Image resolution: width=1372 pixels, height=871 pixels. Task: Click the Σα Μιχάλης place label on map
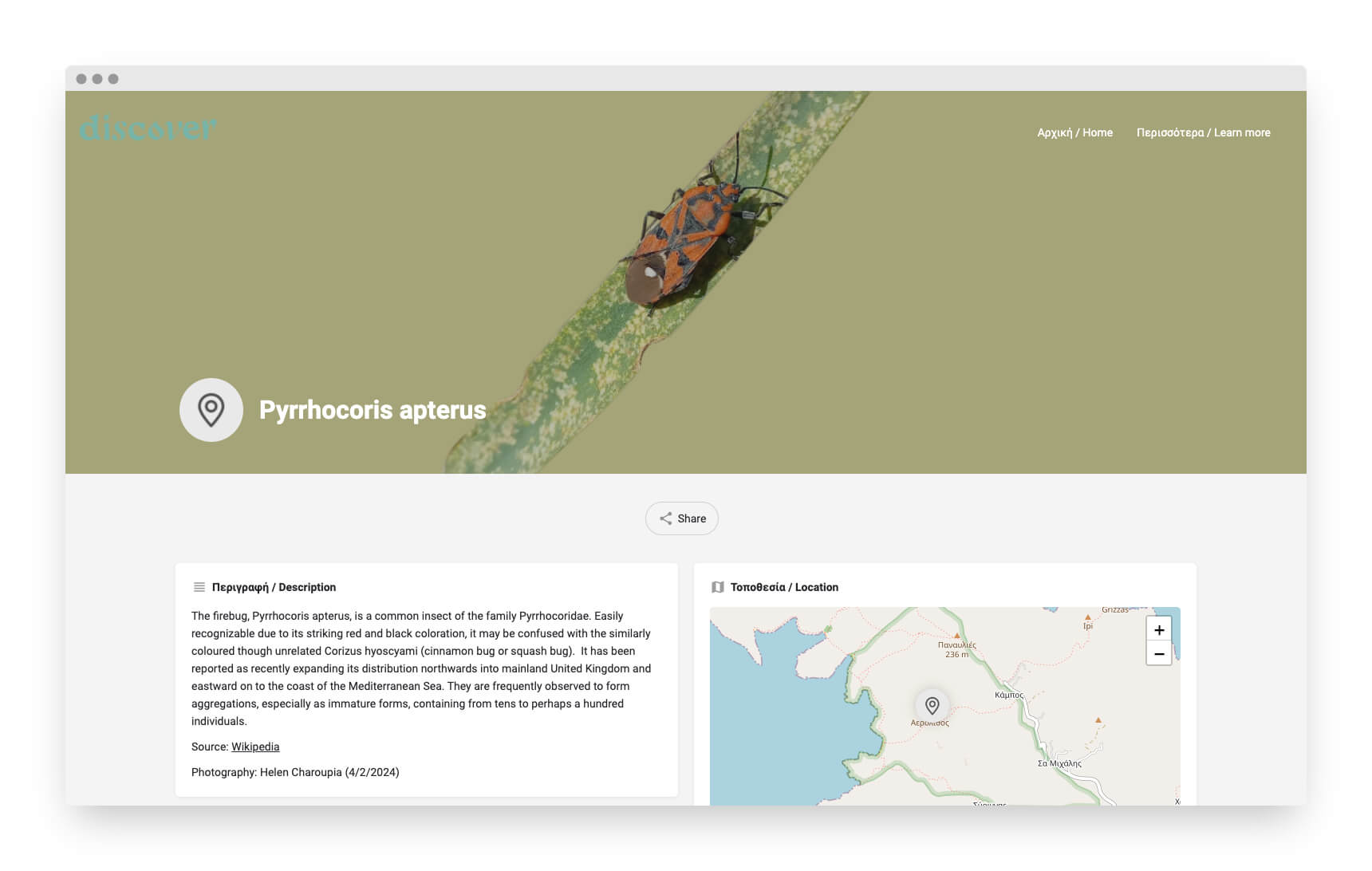pyautogui.click(x=1059, y=763)
